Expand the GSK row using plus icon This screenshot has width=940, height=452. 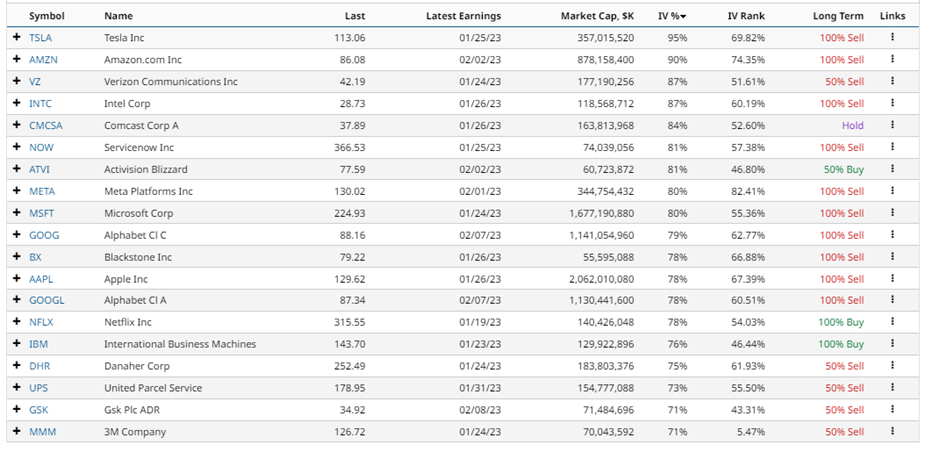(16, 409)
